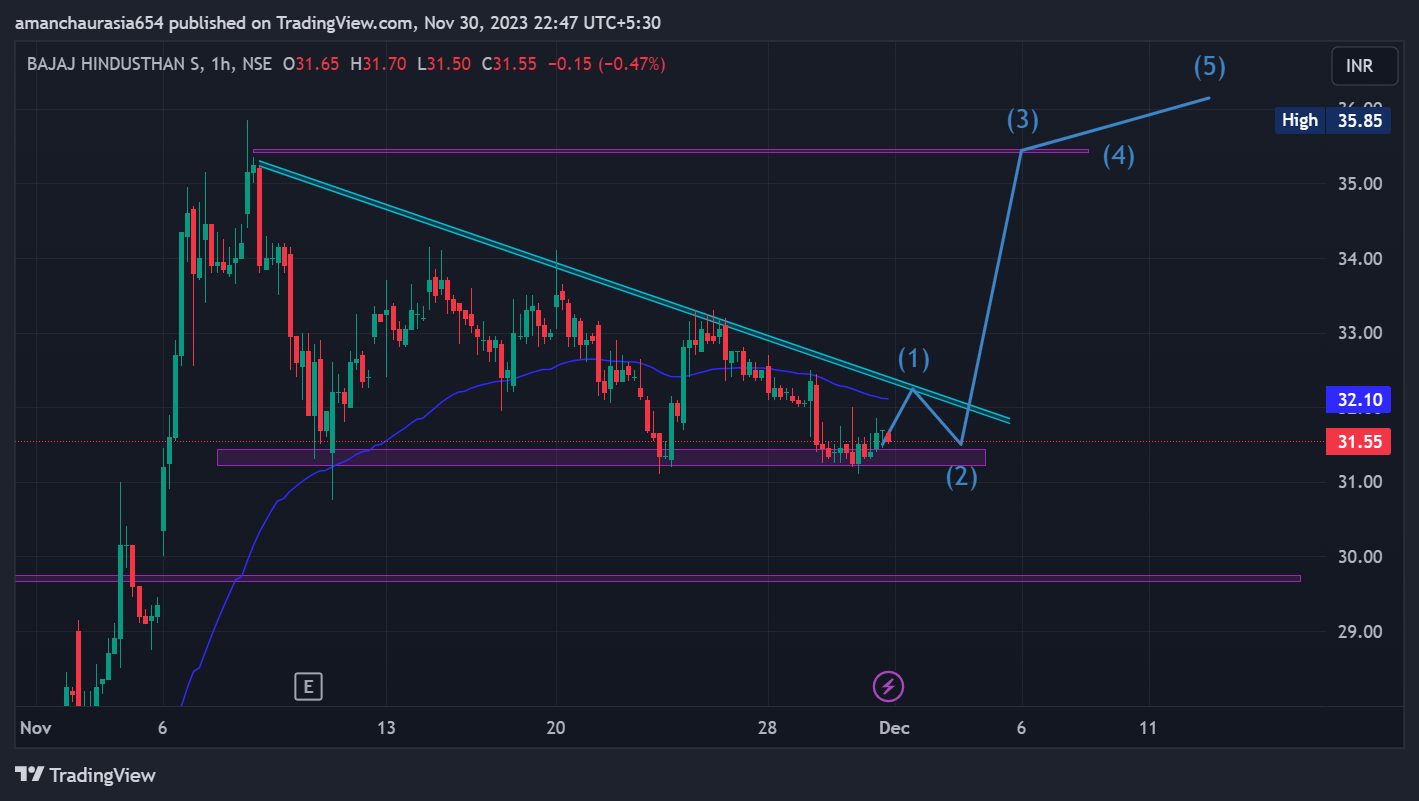This screenshot has height=801, width=1419.
Task: Click the earnings 'E' marker icon
Action: tap(308, 686)
